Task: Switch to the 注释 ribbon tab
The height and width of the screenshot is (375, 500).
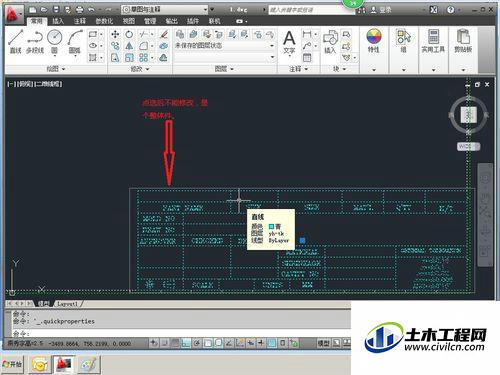Action: (80, 21)
